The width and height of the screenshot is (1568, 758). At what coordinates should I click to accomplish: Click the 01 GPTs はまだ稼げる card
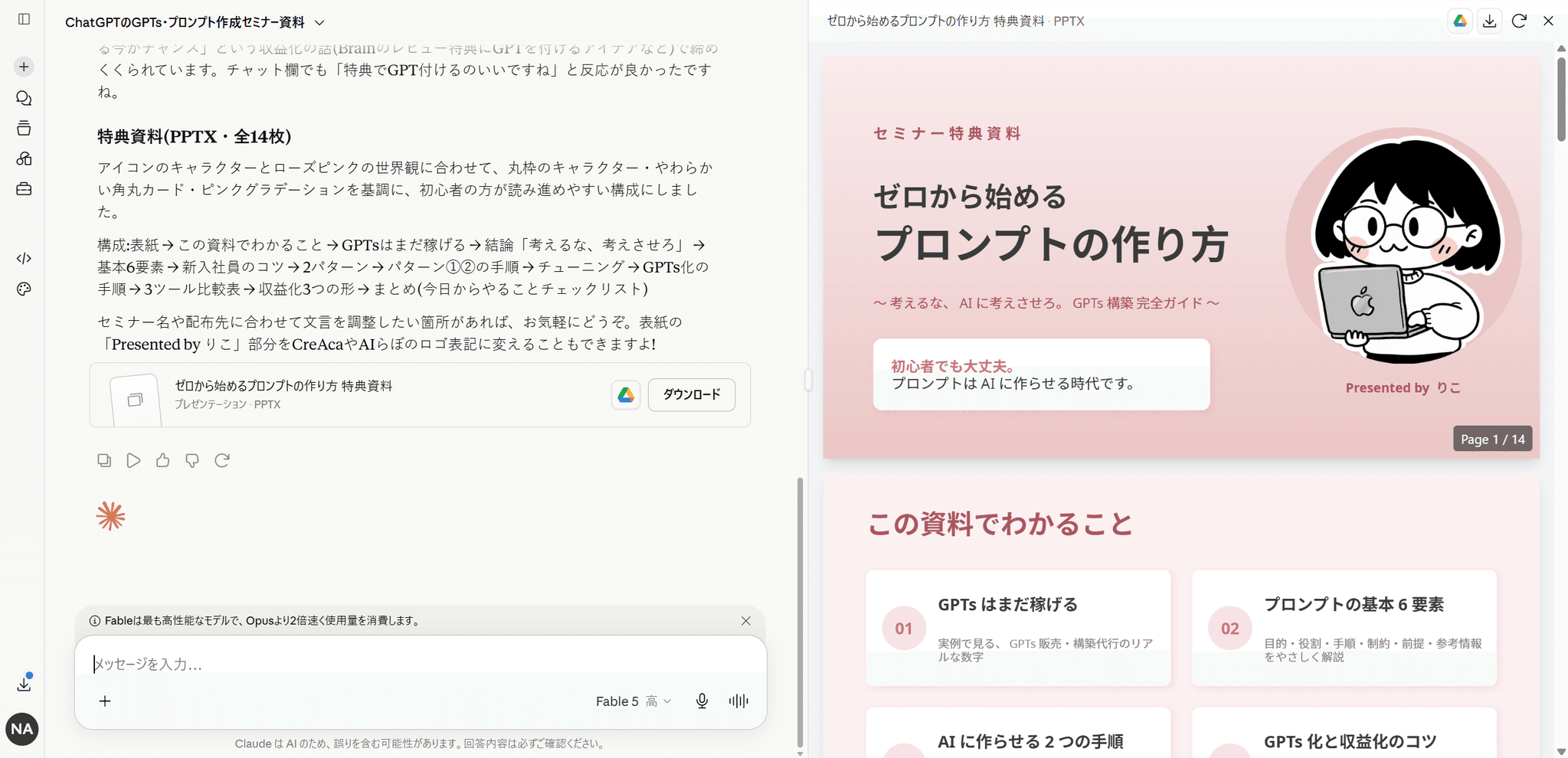pyautogui.click(x=1018, y=628)
